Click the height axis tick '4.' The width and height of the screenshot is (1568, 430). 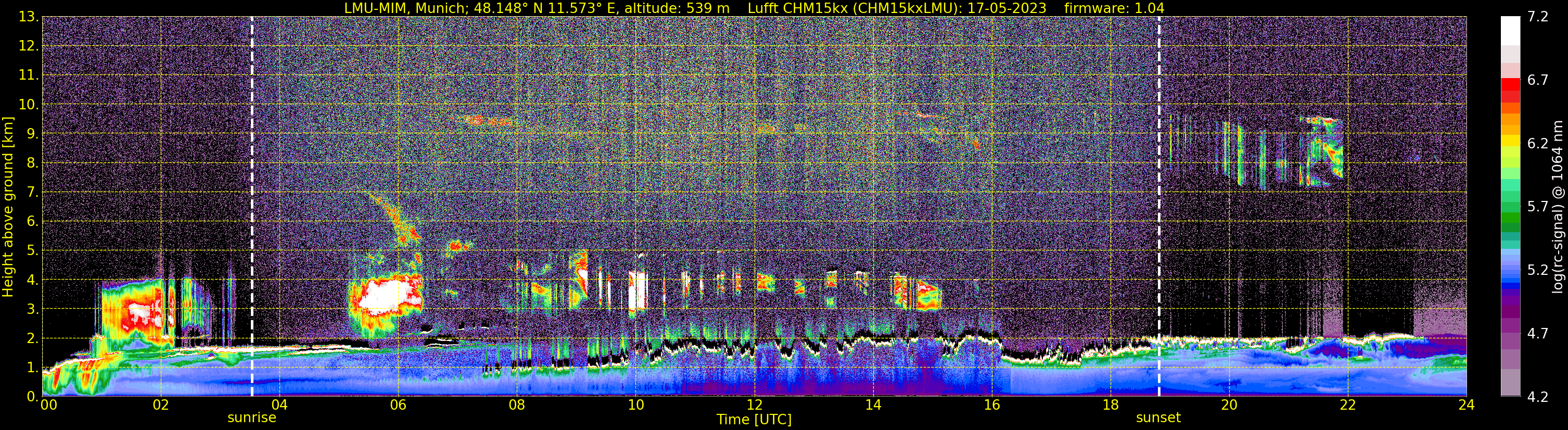pos(33,280)
